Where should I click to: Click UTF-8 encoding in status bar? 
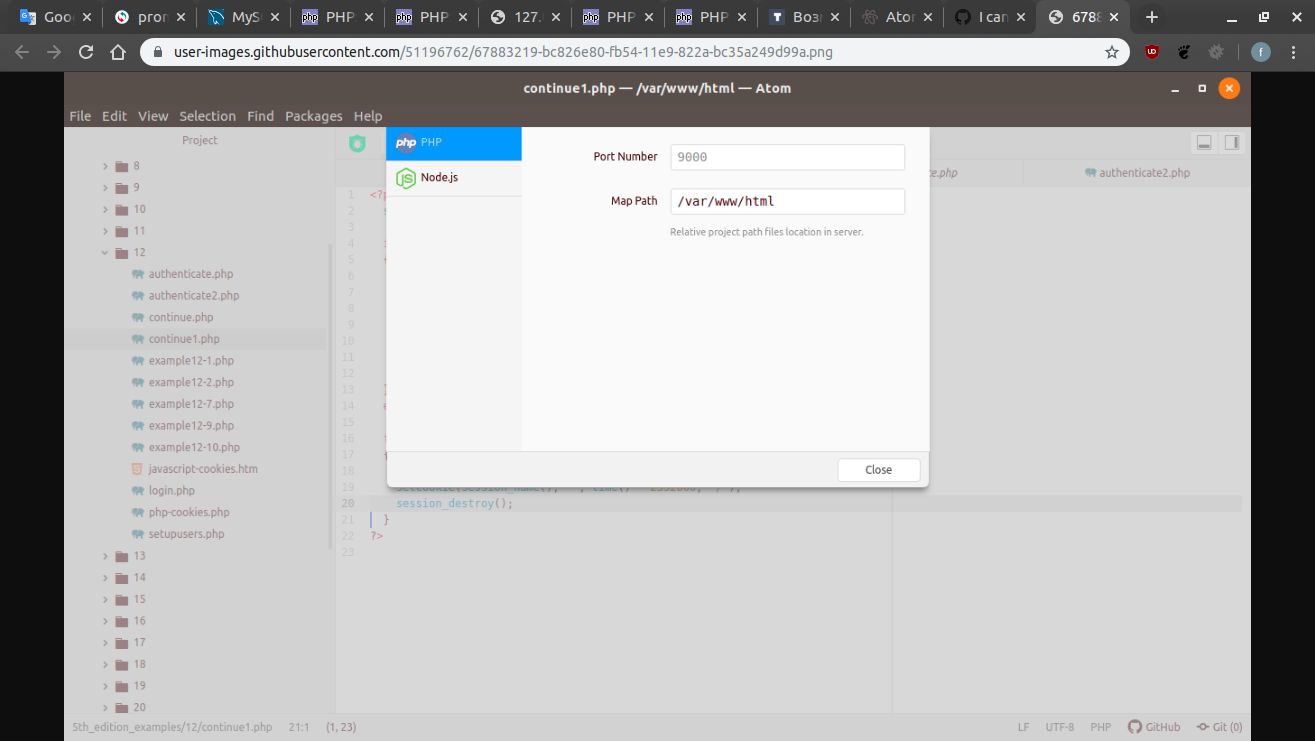(x=1060, y=727)
